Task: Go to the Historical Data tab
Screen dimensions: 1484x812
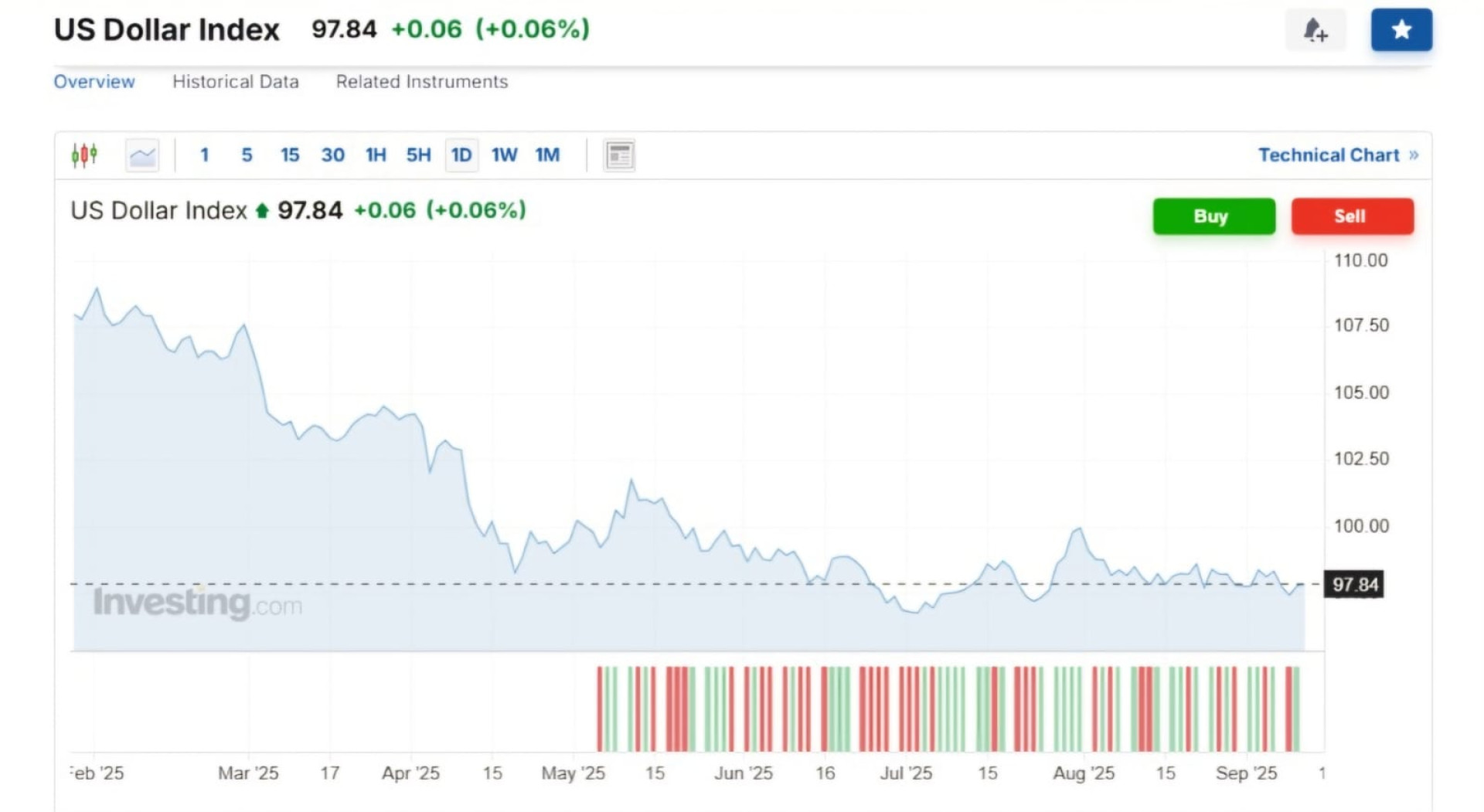Action: click(235, 82)
